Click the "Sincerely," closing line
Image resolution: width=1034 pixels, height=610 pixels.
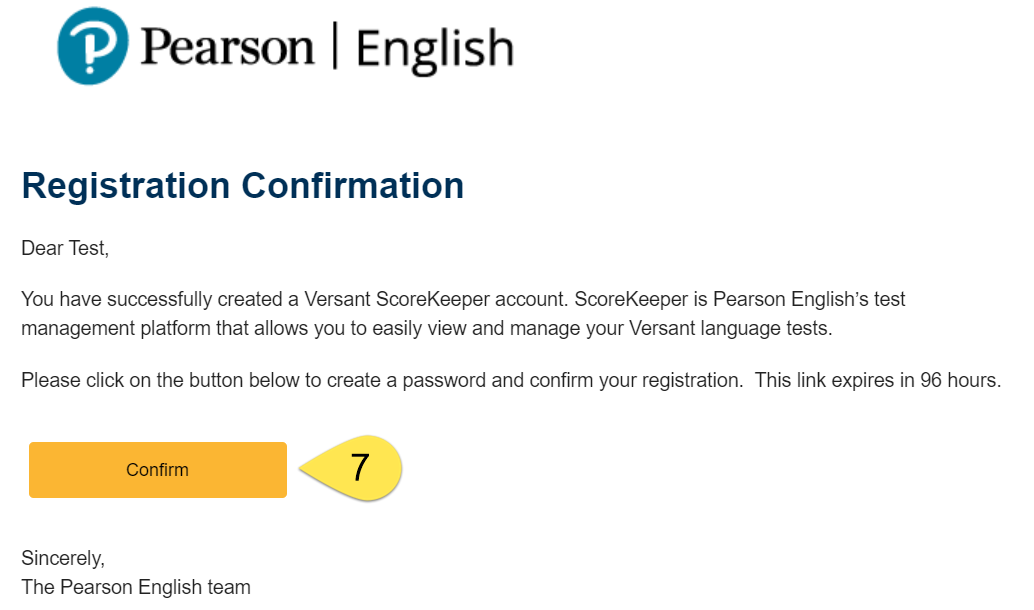tap(62, 559)
